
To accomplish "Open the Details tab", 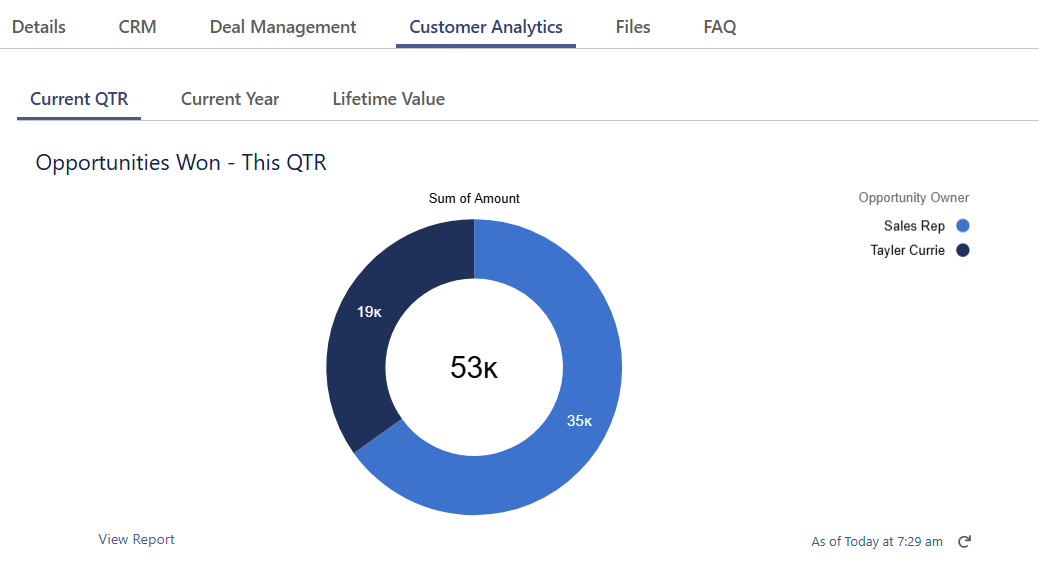I will 39,27.
